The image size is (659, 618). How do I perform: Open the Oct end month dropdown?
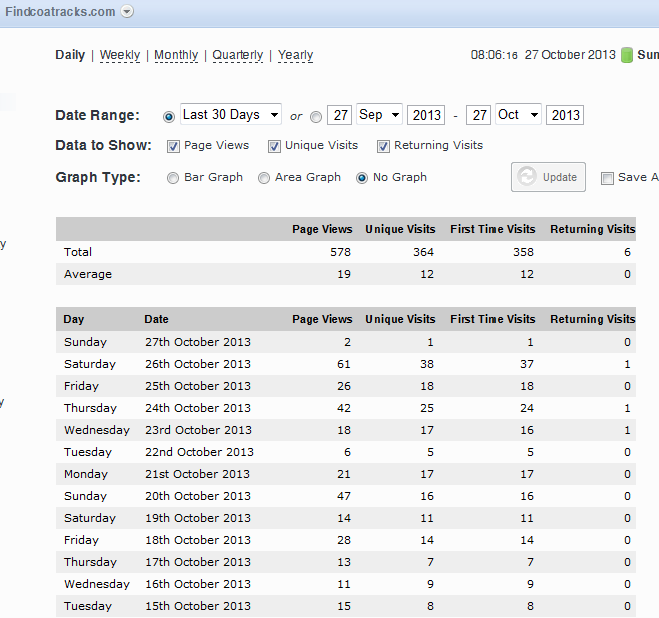518,114
